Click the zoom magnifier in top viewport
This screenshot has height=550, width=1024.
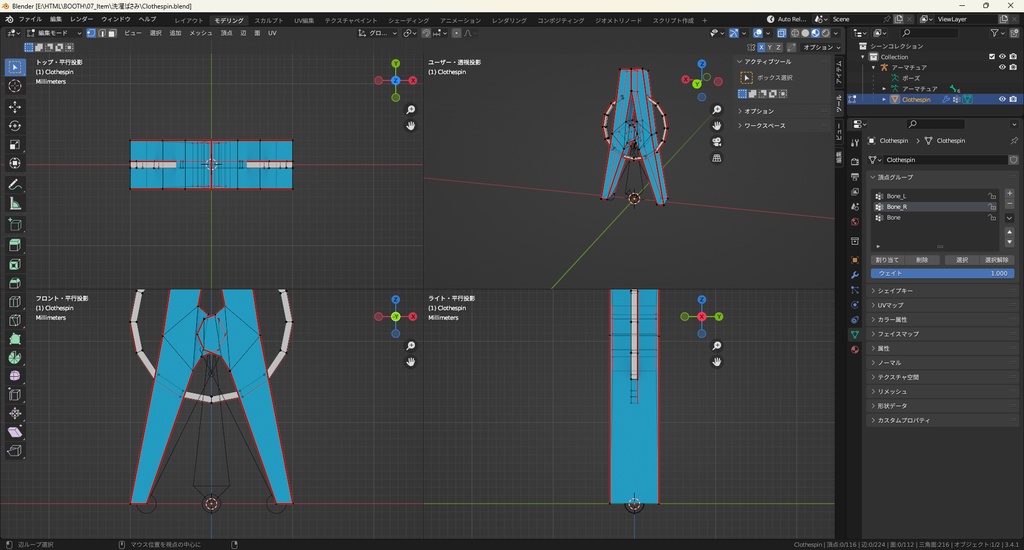point(411,110)
